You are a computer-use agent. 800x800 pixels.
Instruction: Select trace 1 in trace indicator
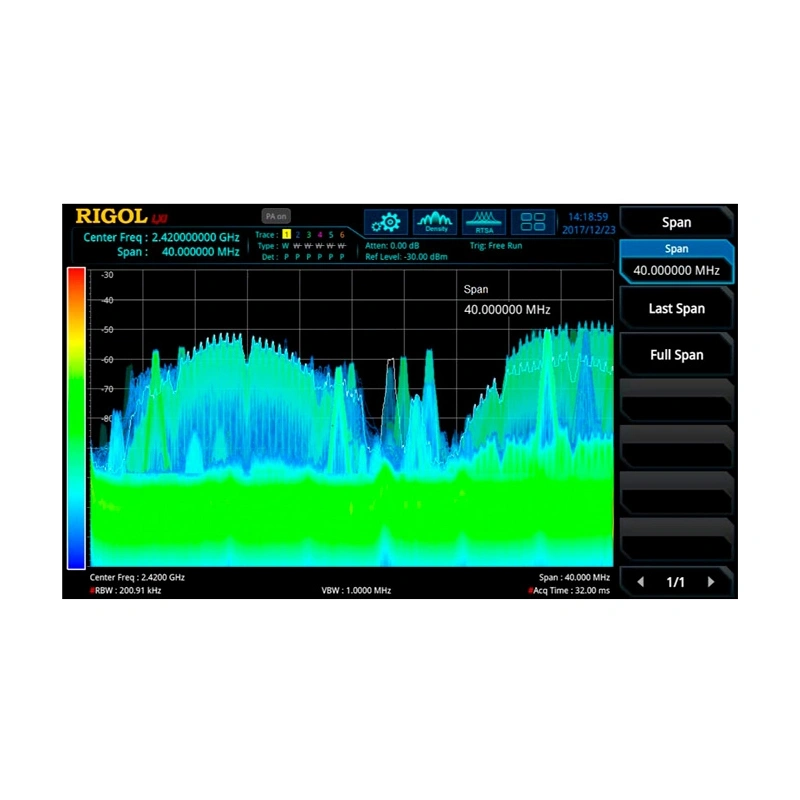coord(285,234)
